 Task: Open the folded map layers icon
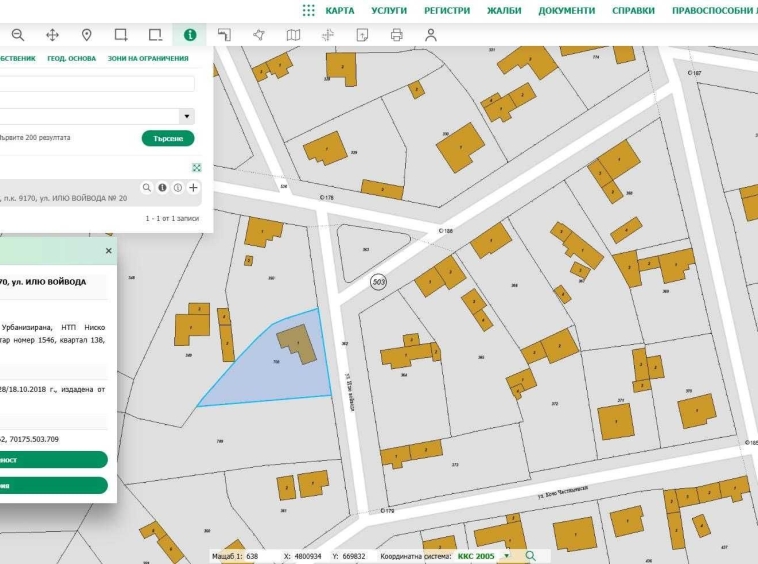coord(293,35)
